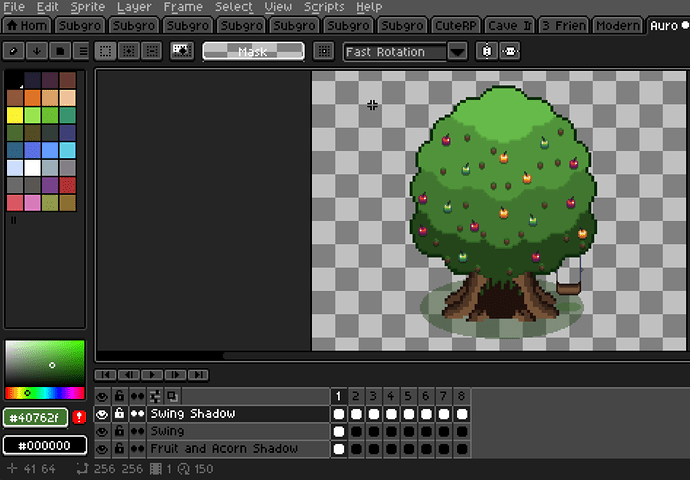Select frame 5 header in timeline
The image size is (690, 480).
(409, 397)
